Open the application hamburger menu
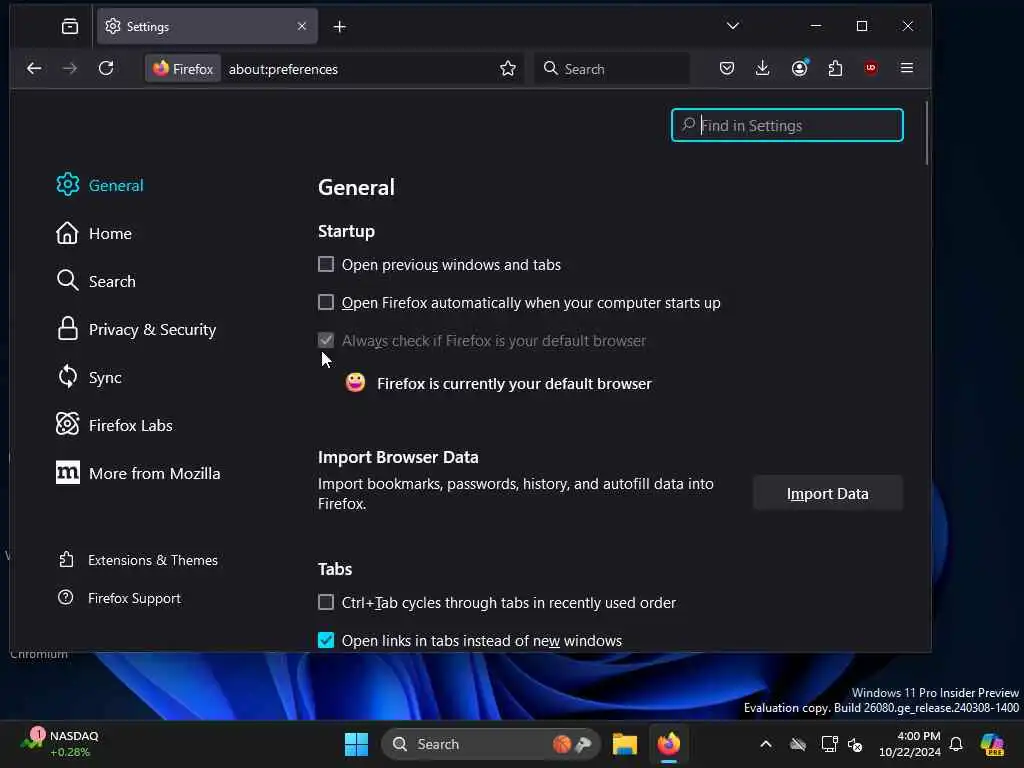 pyautogui.click(x=907, y=68)
